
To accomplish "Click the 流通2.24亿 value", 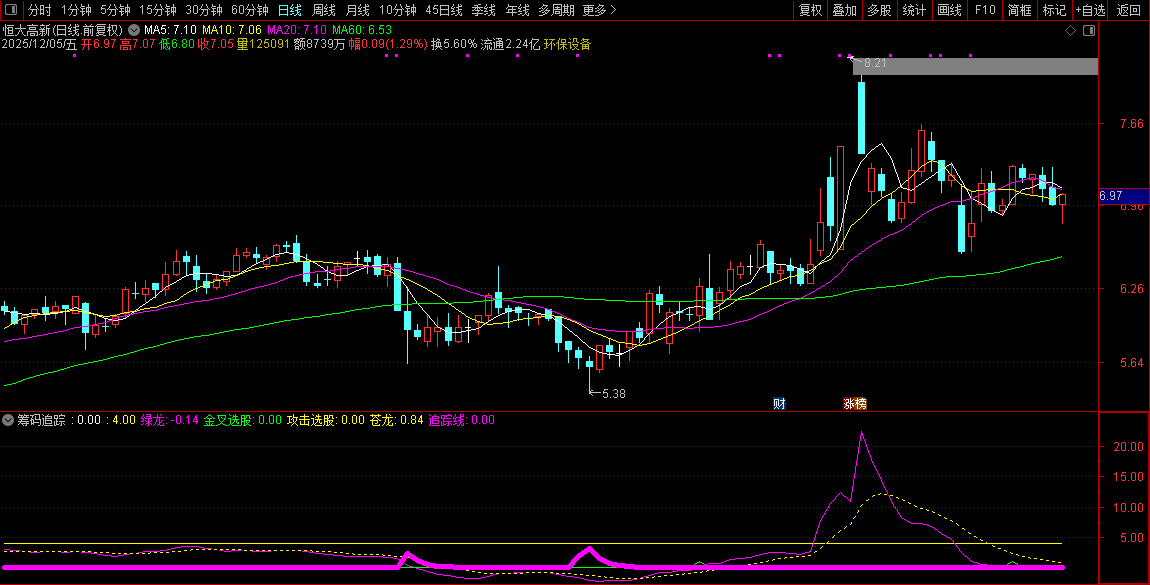I will coord(510,44).
